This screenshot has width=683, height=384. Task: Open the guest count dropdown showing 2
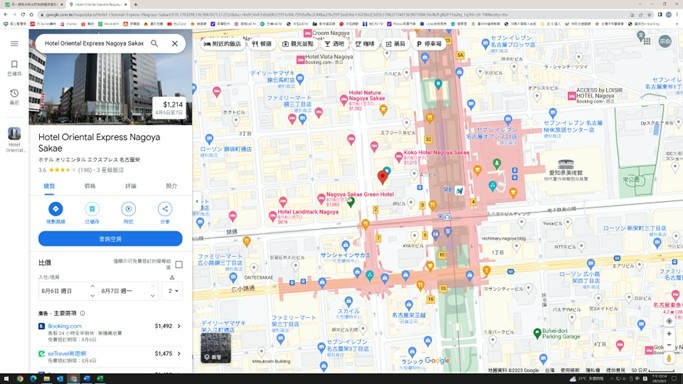click(173, 291)
